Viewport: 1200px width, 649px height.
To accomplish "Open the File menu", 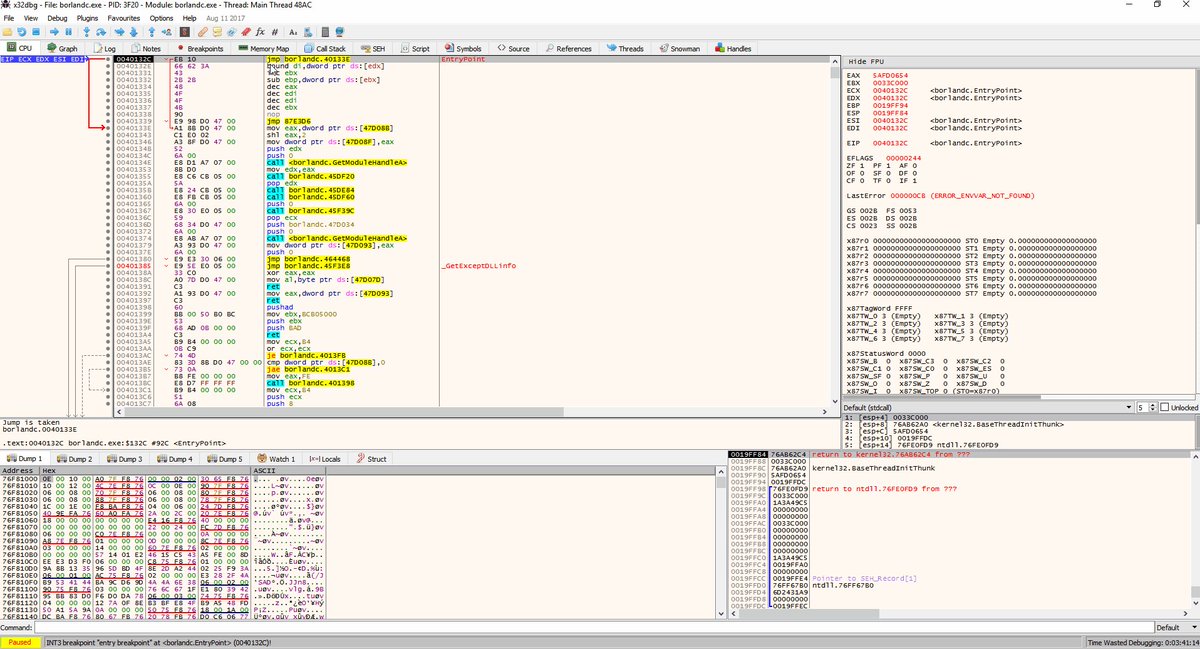I will tap(9, 18).
